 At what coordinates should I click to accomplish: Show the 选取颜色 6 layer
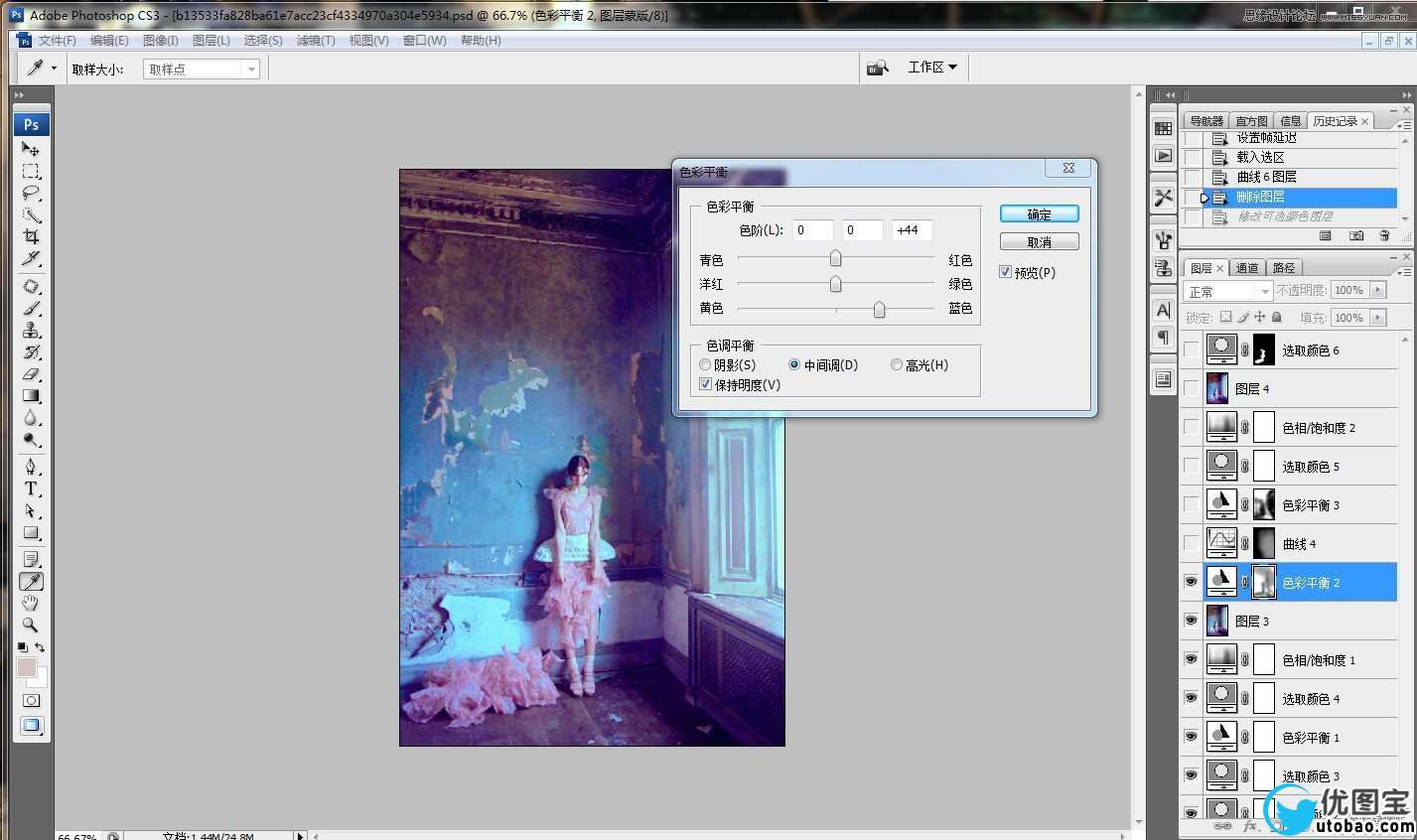coord(1191,350)
